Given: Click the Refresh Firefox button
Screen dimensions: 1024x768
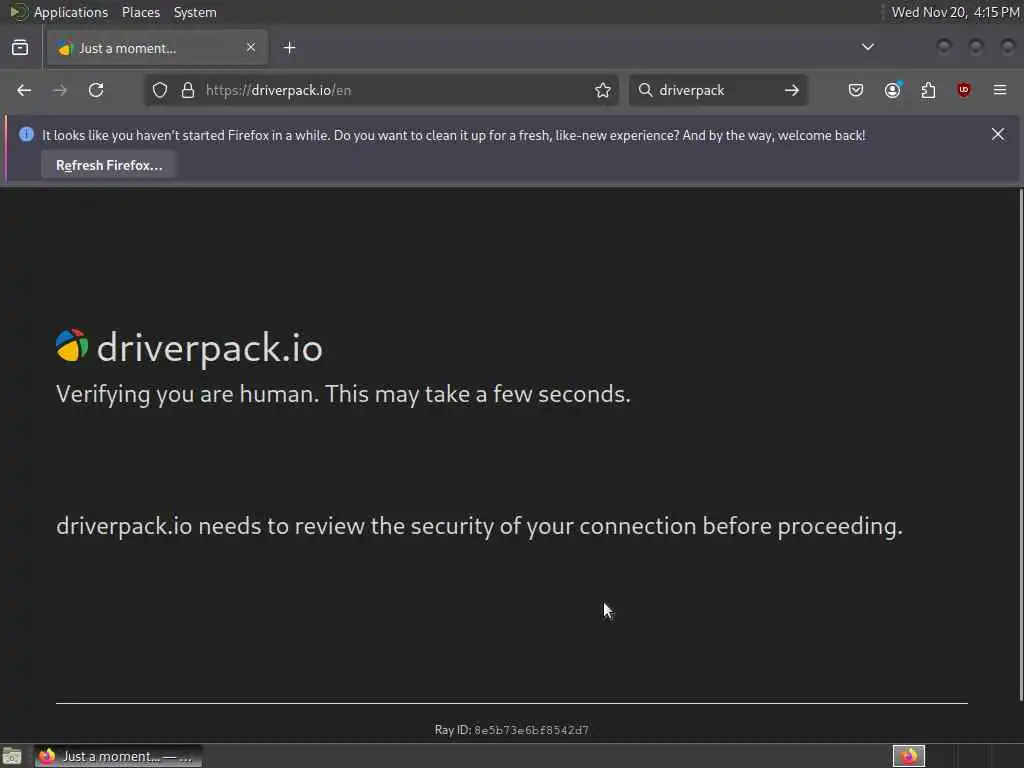Looking at the screenshot, I should (x=109, y=165).
